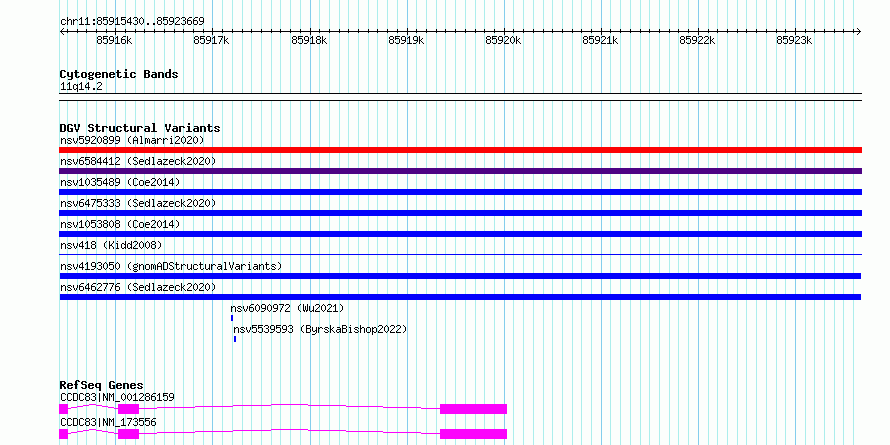This screenshot has width=890, height=445.
Task: Click the blue nsv4193050 variant bar
Action: 460,276
